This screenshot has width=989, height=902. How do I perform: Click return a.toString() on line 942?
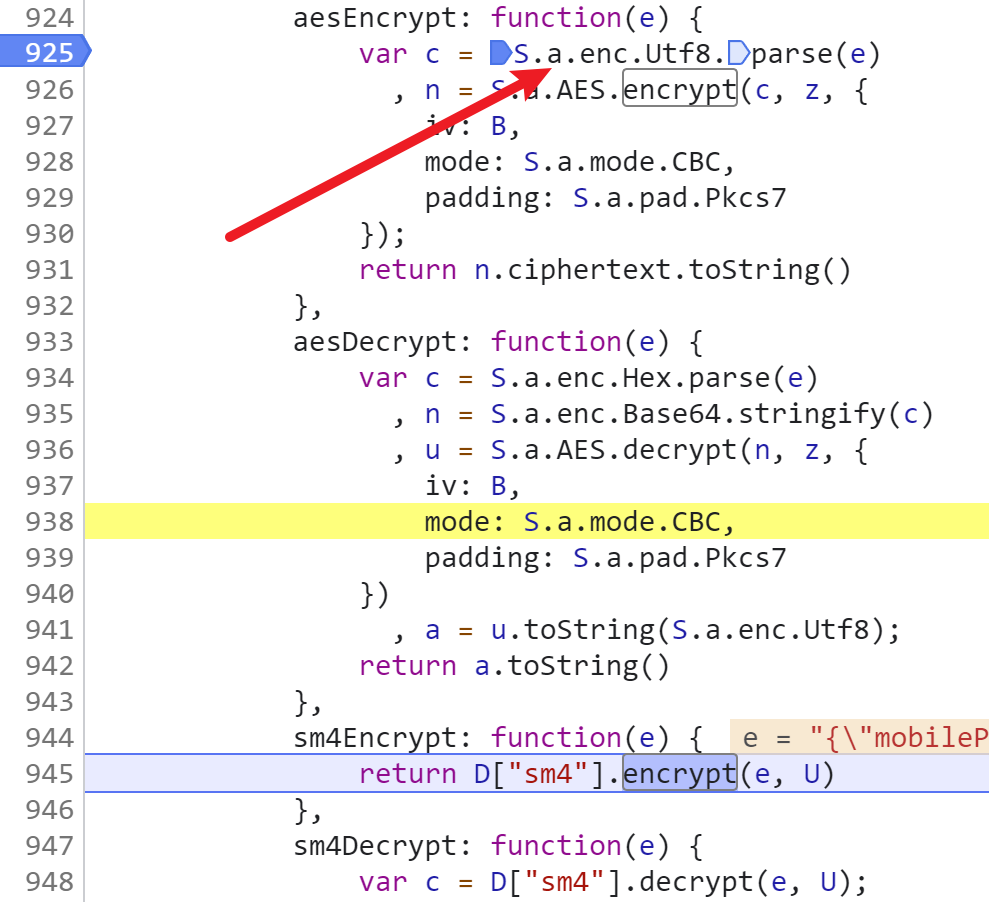pos(514,665)
